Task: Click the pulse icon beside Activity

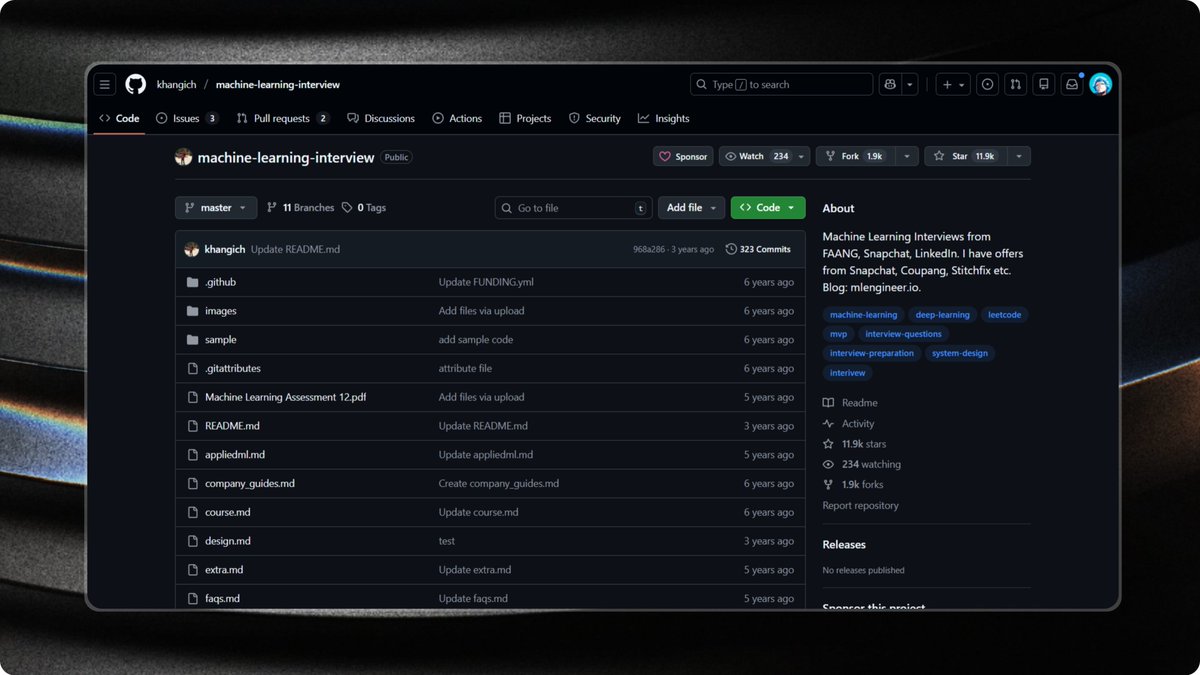Action: click(x=828, y=424)
